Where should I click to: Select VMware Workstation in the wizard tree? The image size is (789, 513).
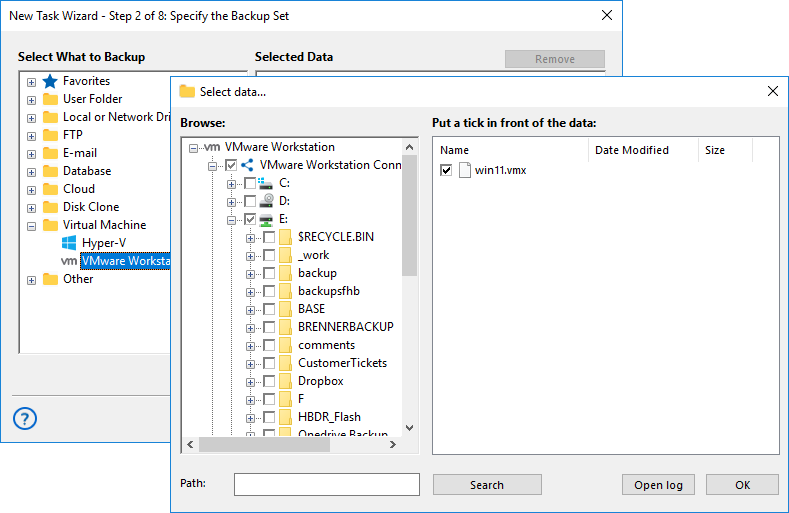(x=126, y=261)
